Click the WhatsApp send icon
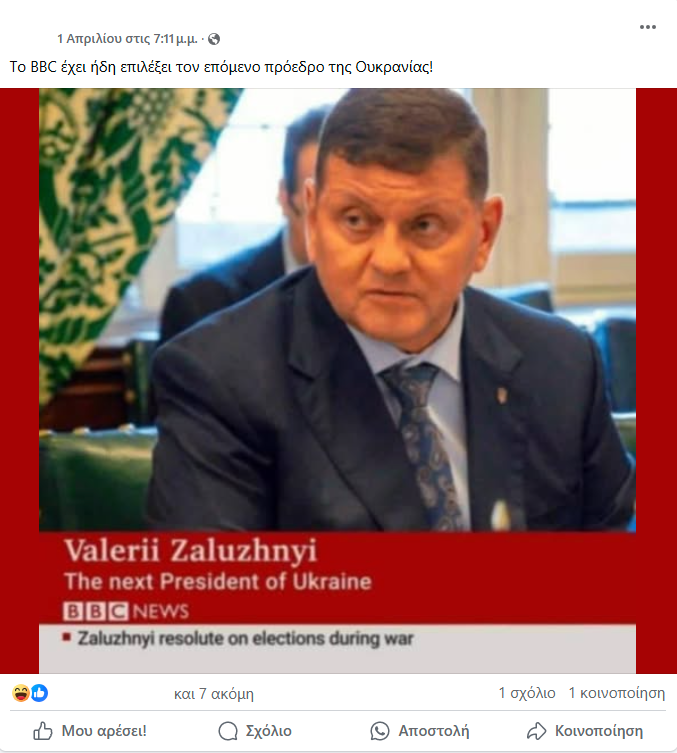The height and width of the screenshot is (753, 677). tap(380, 731)
